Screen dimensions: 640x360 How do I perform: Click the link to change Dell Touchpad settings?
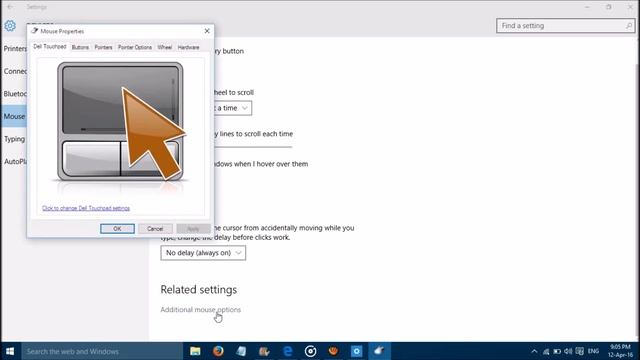86,208
